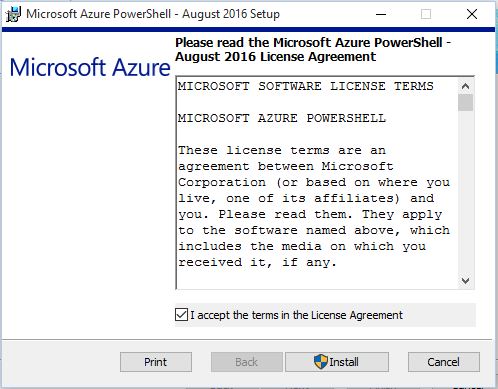Click the scroll up arrow in license box

[465, 86]
